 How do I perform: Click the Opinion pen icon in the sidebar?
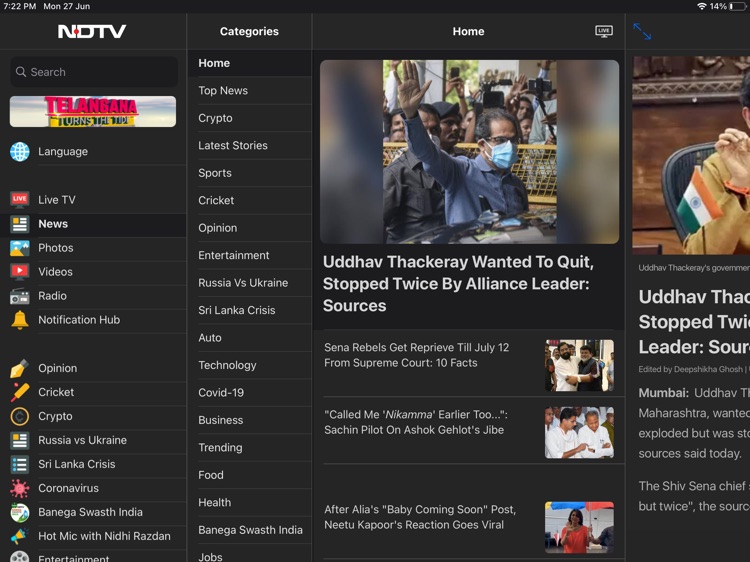pos(20,368)
